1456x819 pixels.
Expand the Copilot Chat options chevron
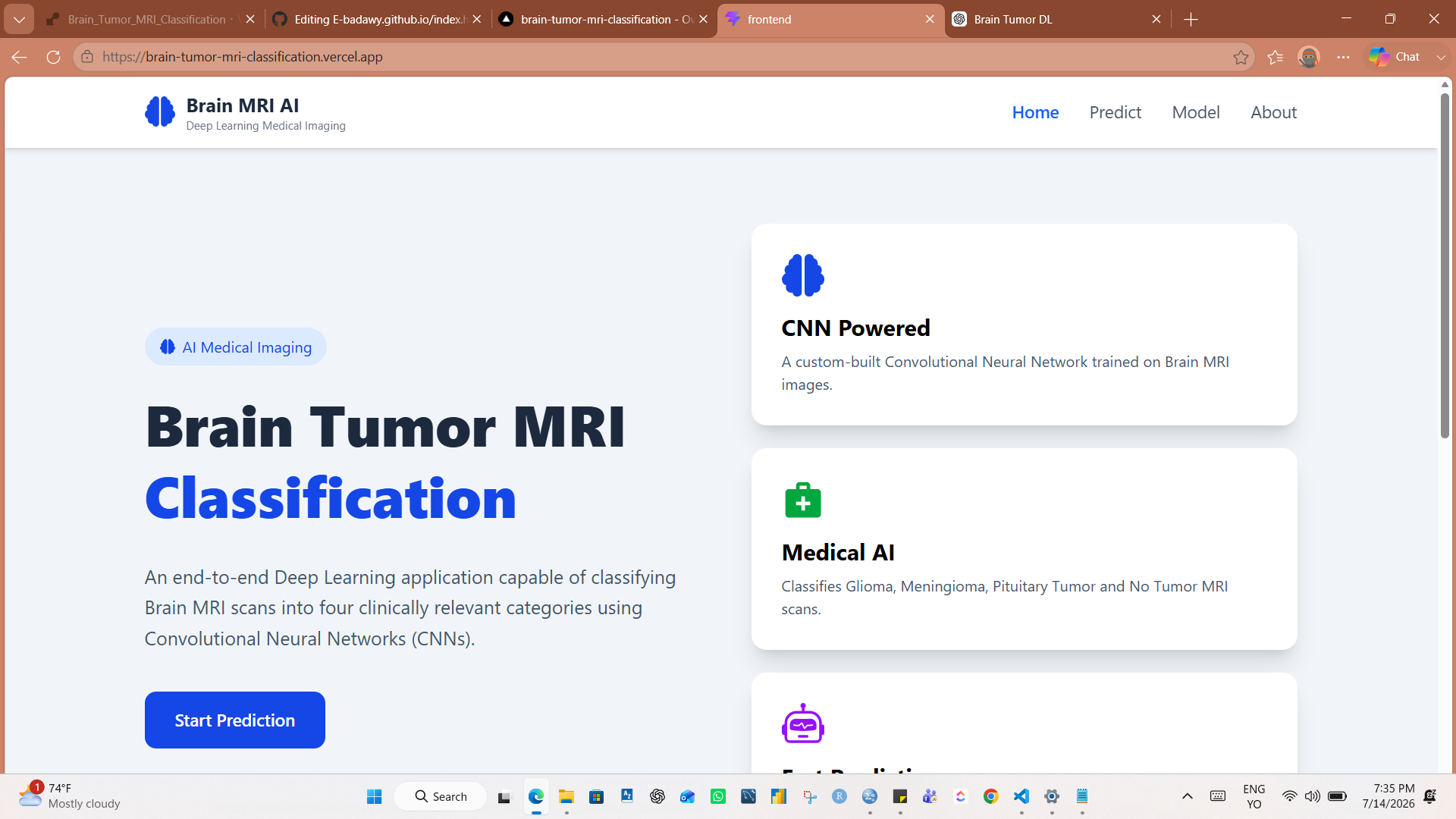coord(1441,57)
